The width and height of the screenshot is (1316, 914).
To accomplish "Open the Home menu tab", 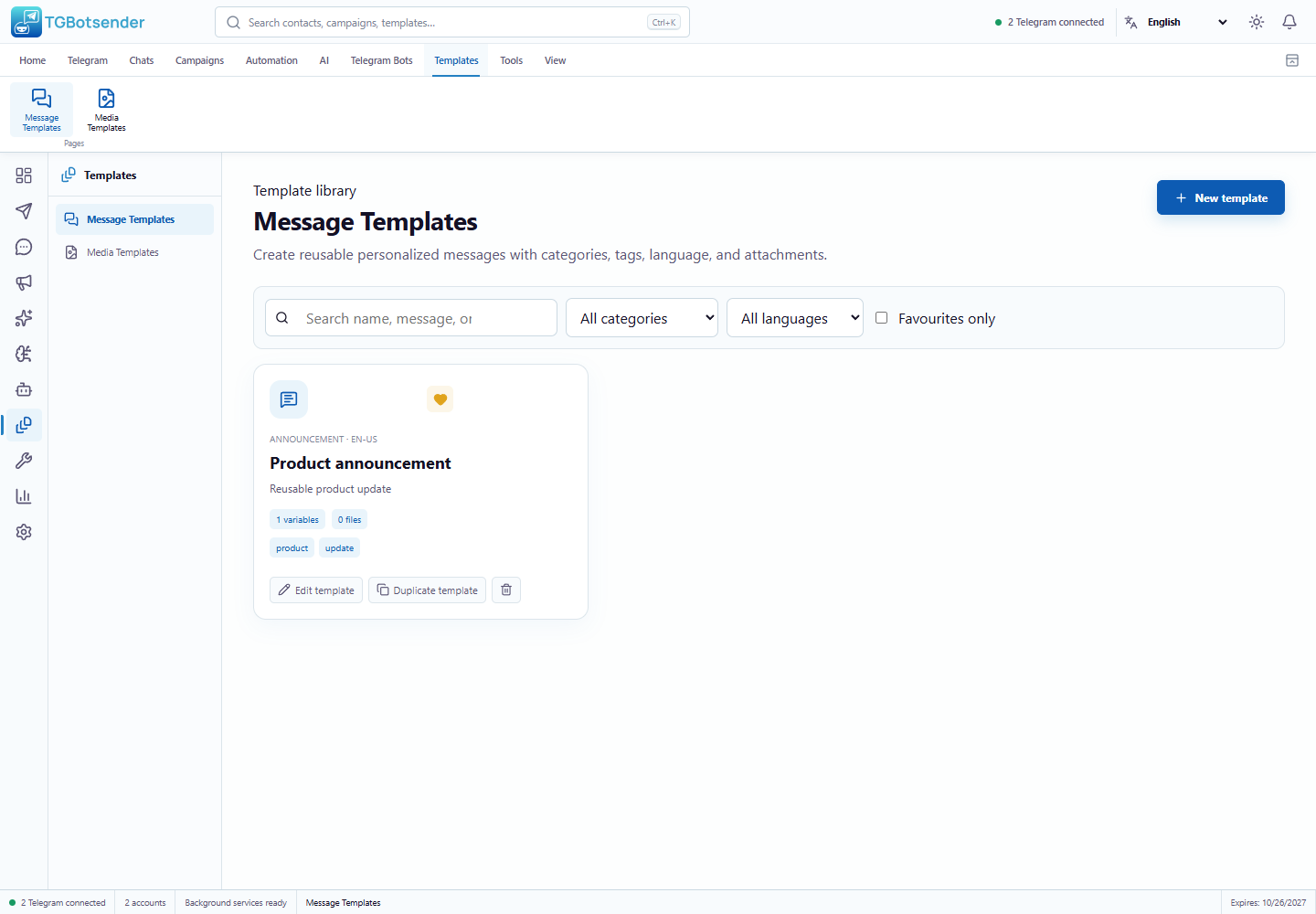I will click(x=32, y=60).
